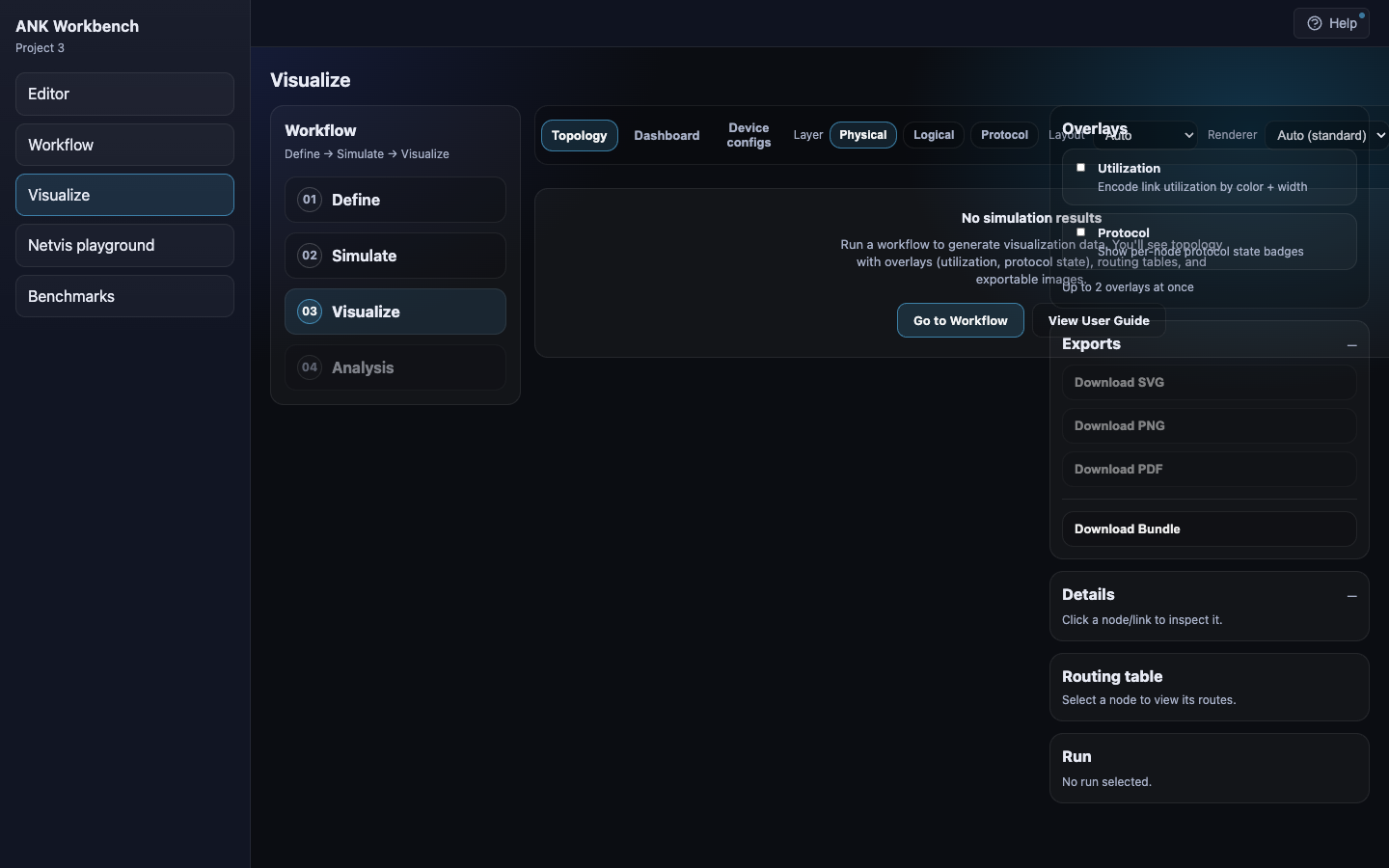
Task: Select the Physical layer option
Action: click(x=862, y=135)
